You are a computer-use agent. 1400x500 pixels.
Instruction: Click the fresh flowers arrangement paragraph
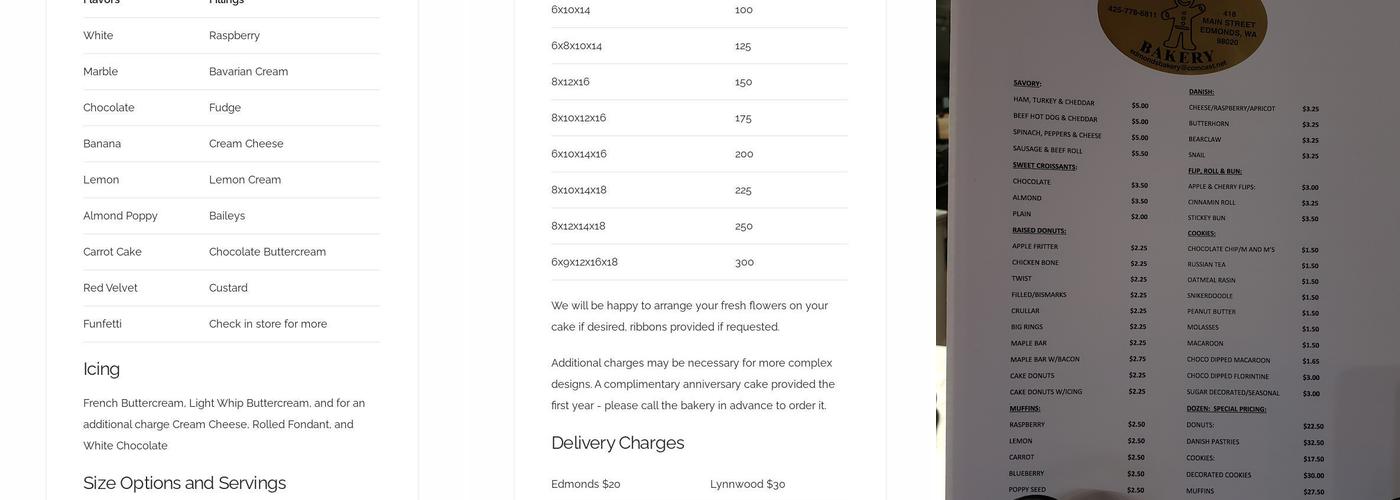tap(689, 316)
